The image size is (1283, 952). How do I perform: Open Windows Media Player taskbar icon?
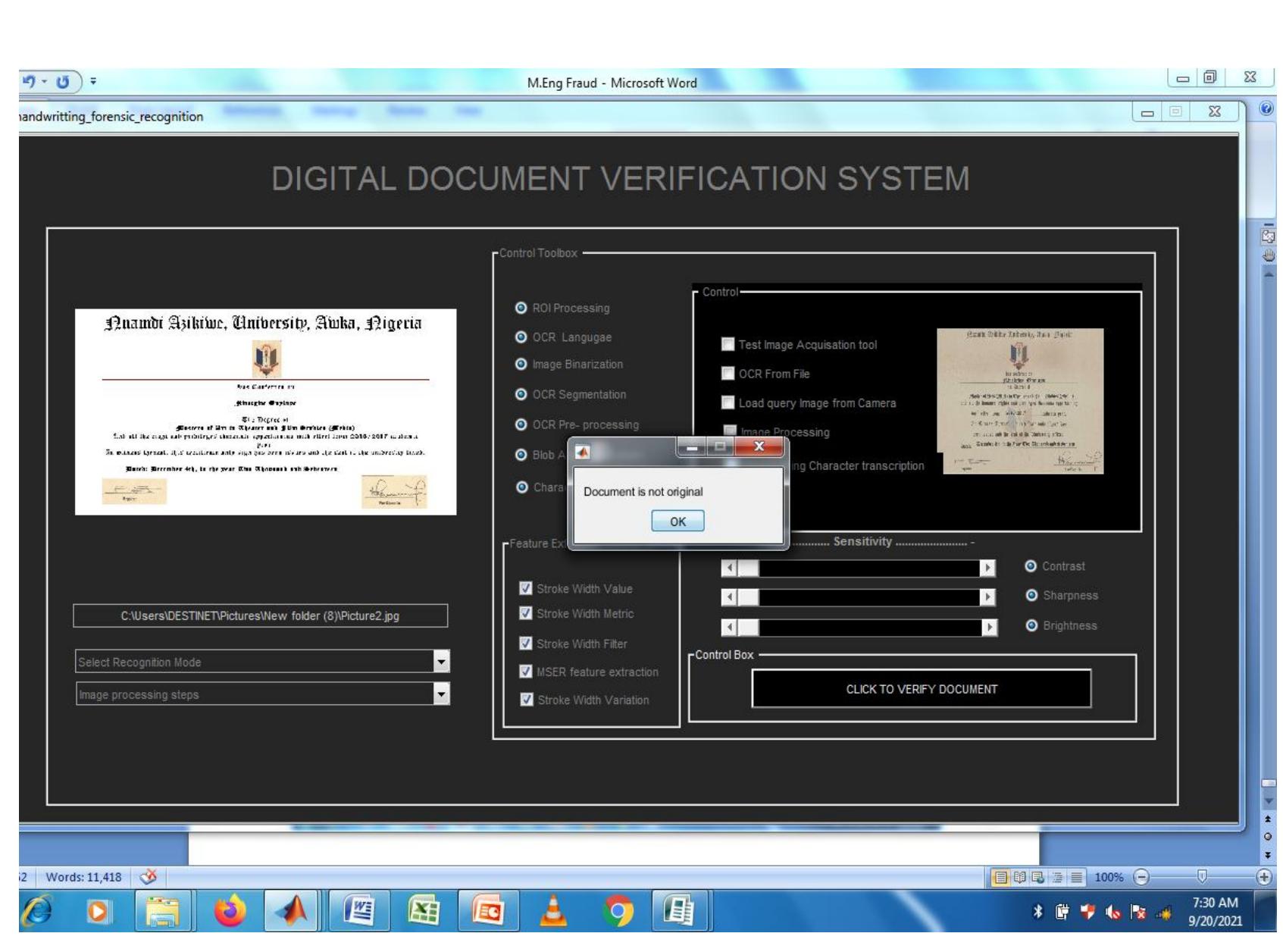(99, 912)
